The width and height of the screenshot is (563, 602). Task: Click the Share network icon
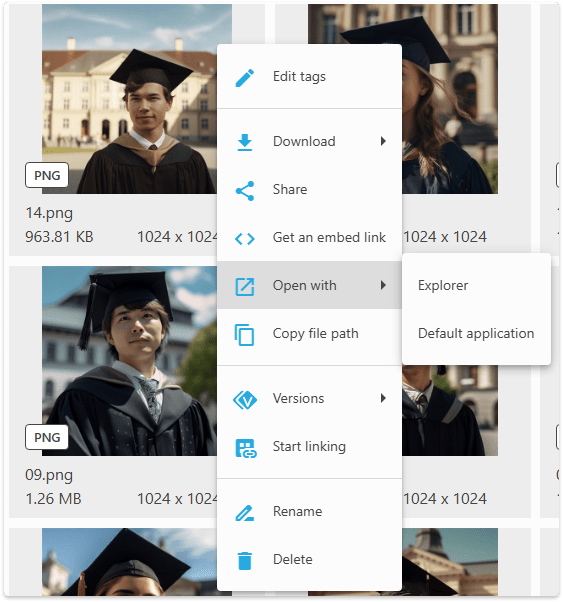point(245,191)
